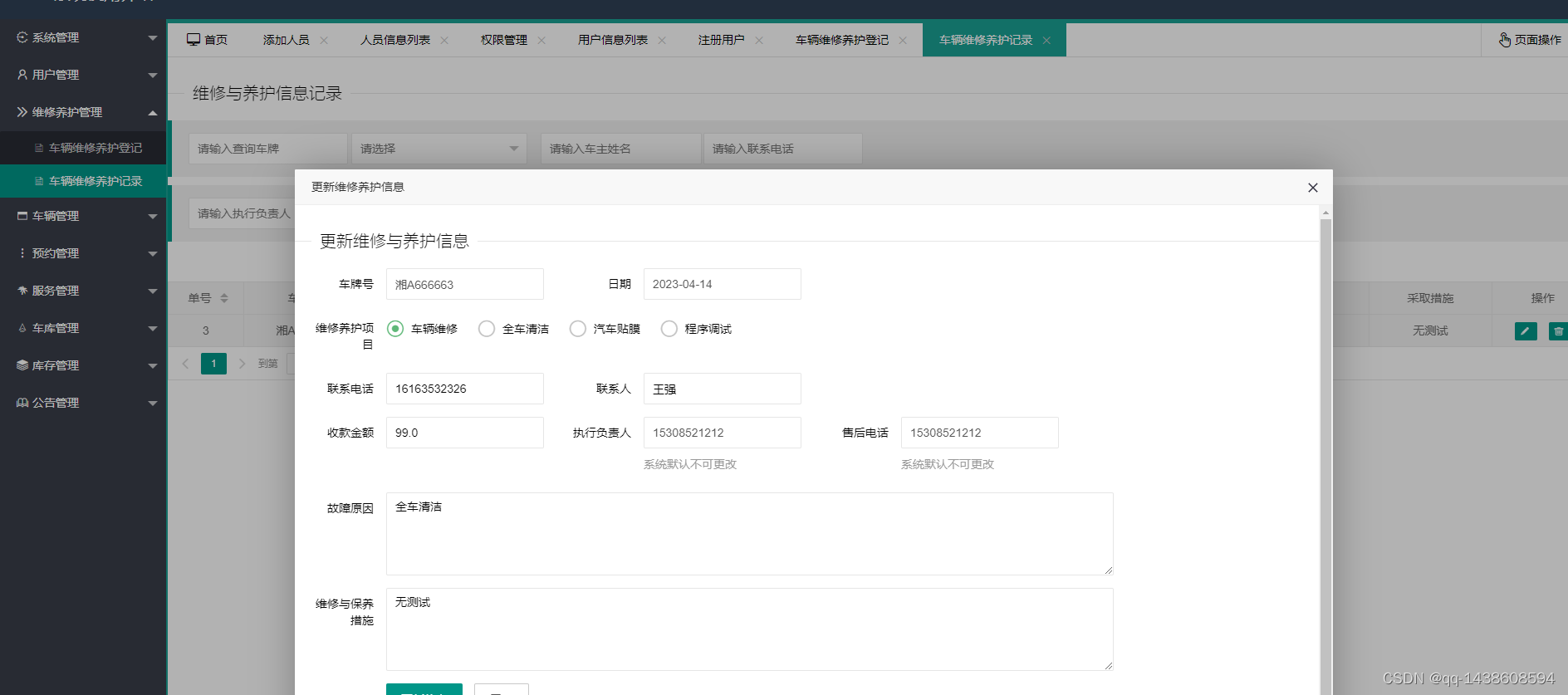Image resolution: width=1568 pixels, height=695 pixels.
Task: Click the 维修与保养措施 text area
Action: point(750,629)
